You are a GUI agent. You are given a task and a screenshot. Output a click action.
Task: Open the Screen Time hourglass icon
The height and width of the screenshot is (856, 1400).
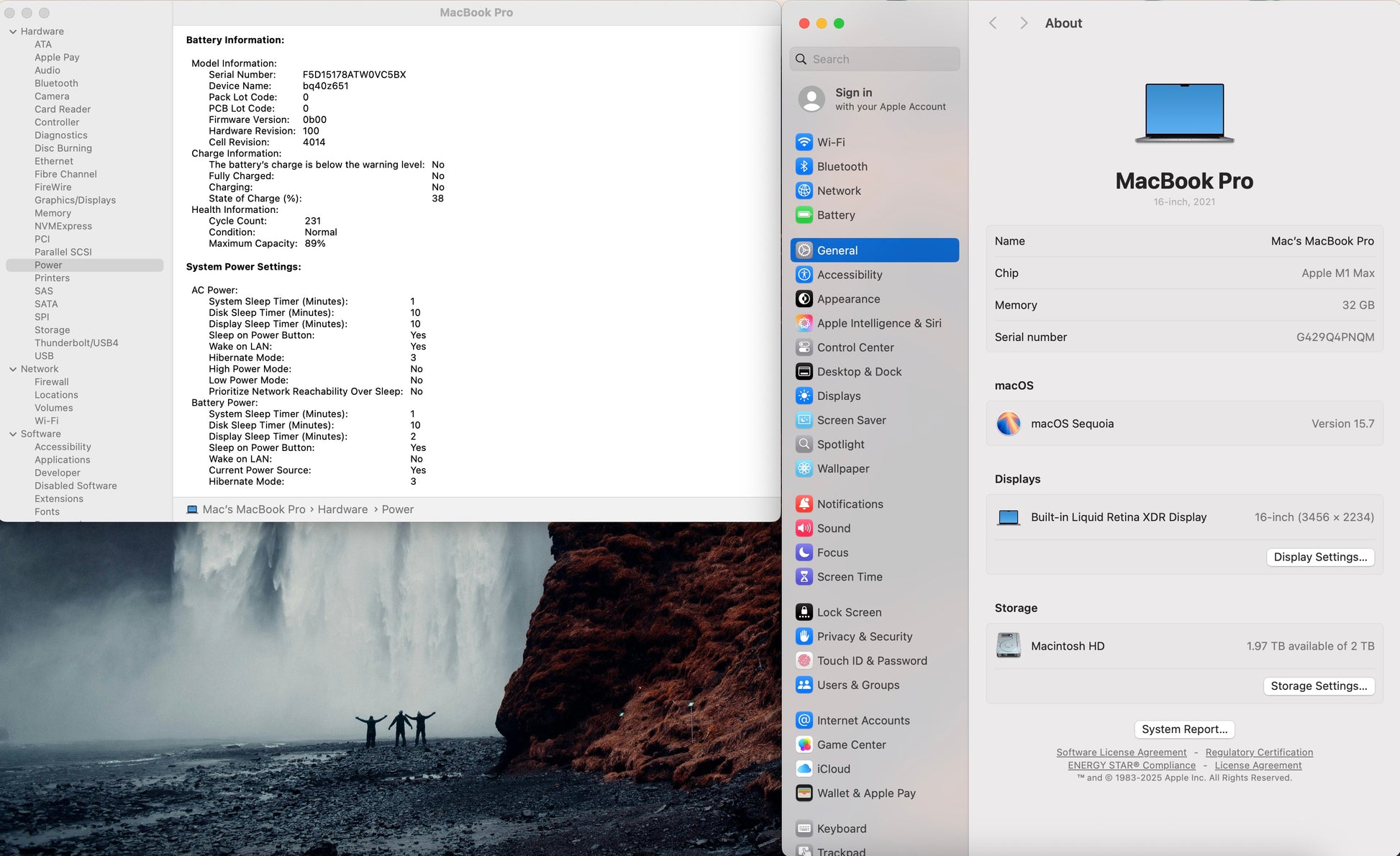804,577
